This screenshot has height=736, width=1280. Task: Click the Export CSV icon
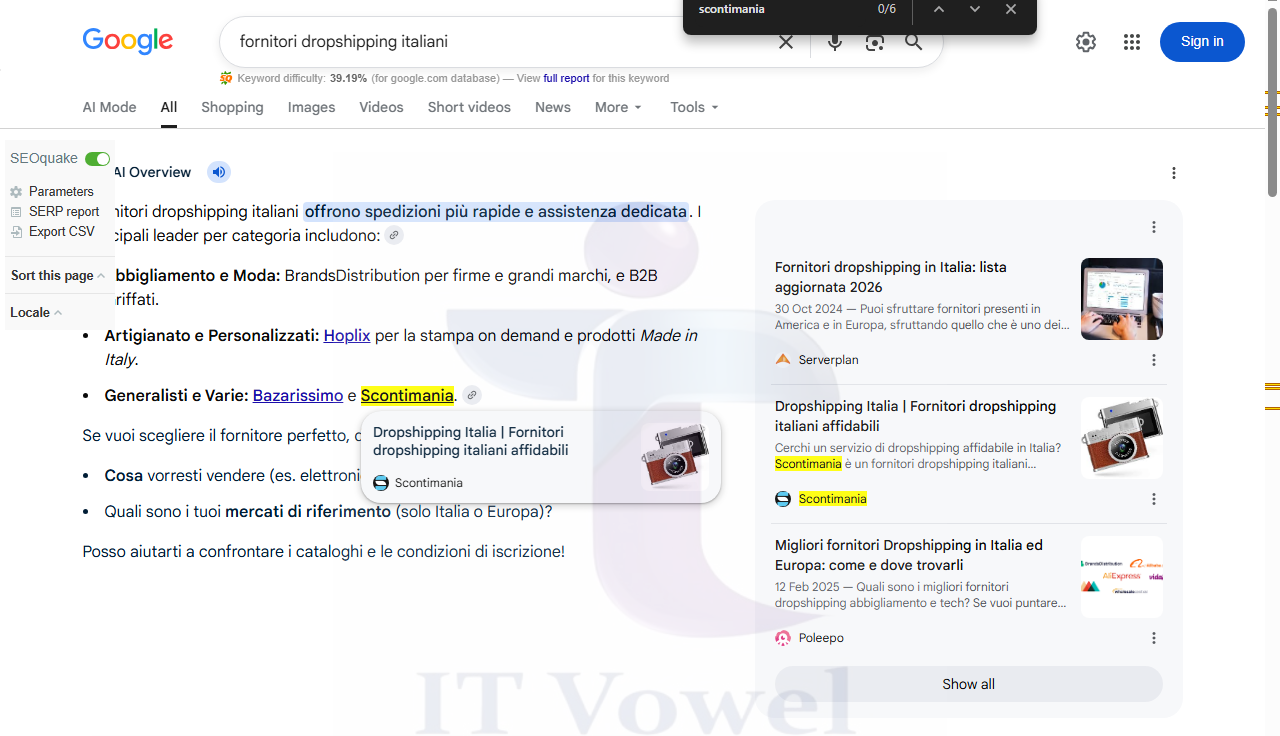coord(16,232)
